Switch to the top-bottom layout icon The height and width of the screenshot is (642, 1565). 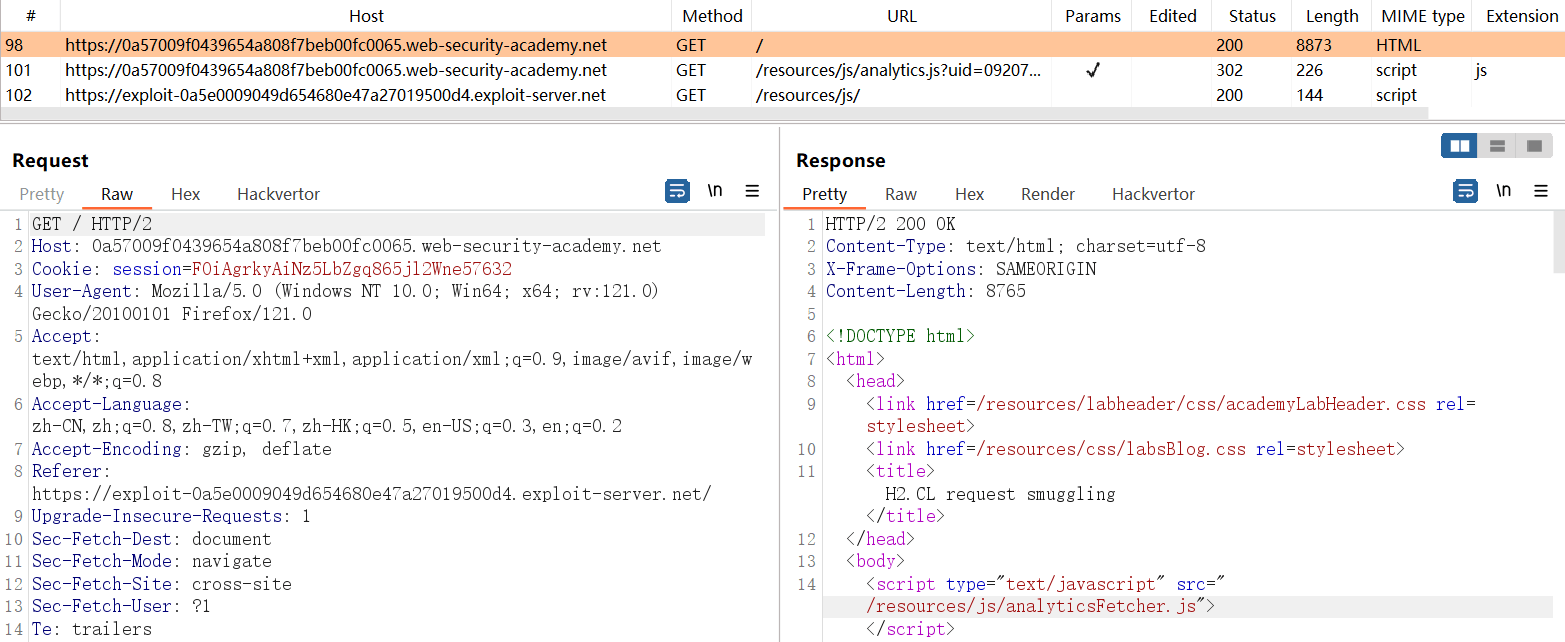pos(1497,146)
